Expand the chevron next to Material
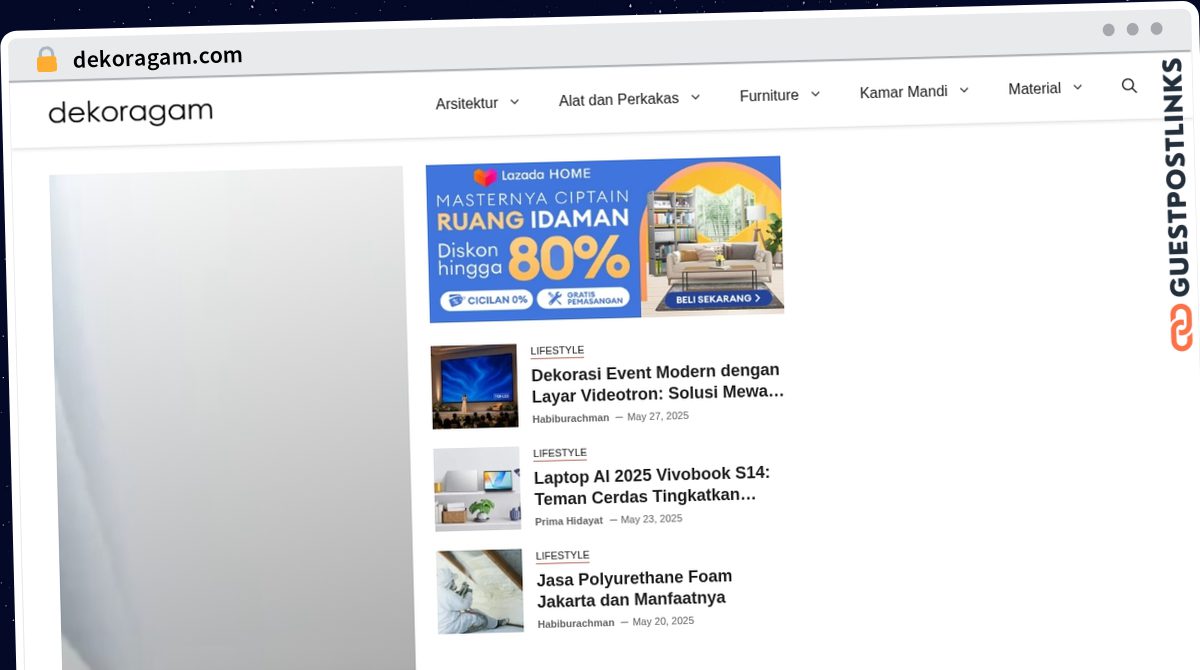 click(1077, 87)
